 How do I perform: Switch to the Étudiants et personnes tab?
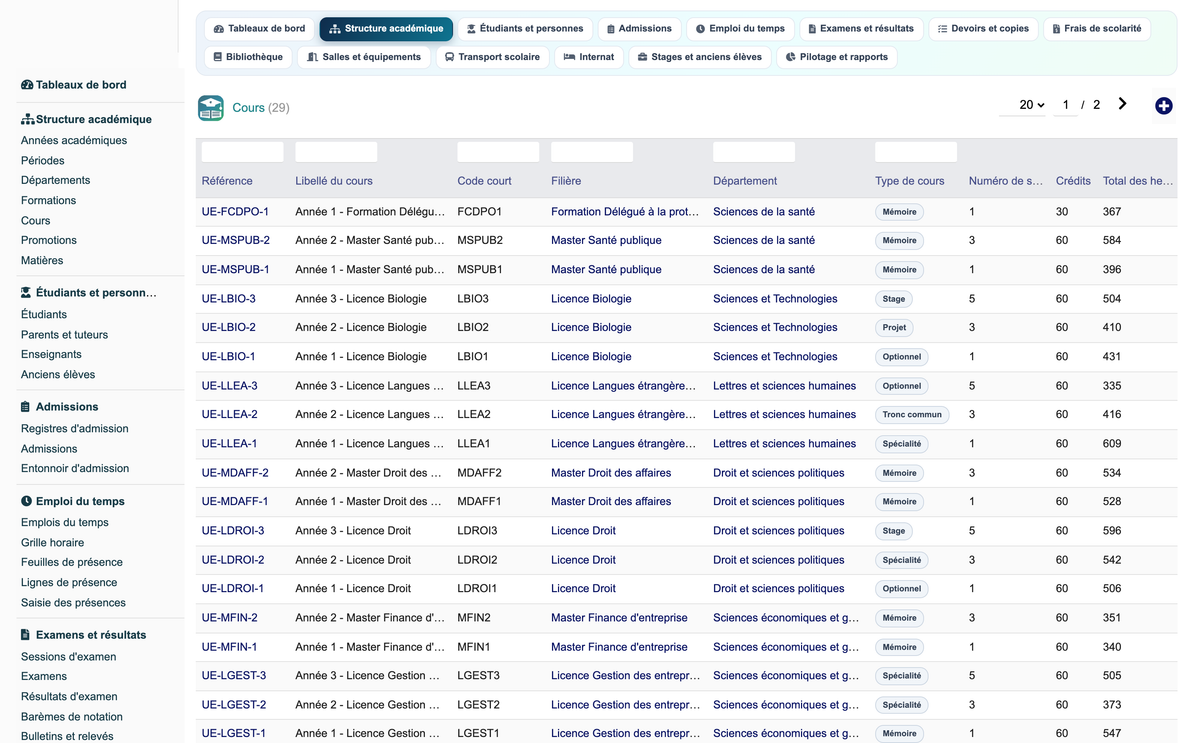point(525,29)
